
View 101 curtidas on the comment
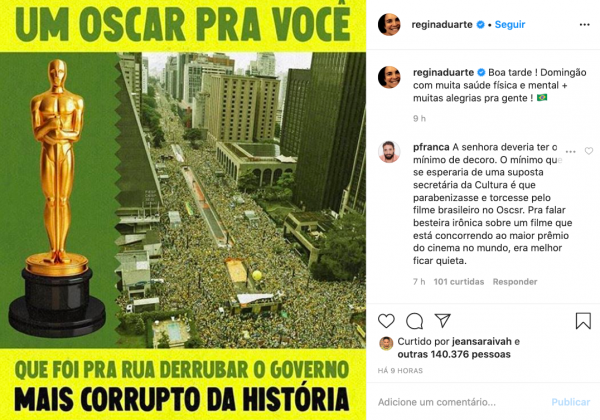click(459, 282)
